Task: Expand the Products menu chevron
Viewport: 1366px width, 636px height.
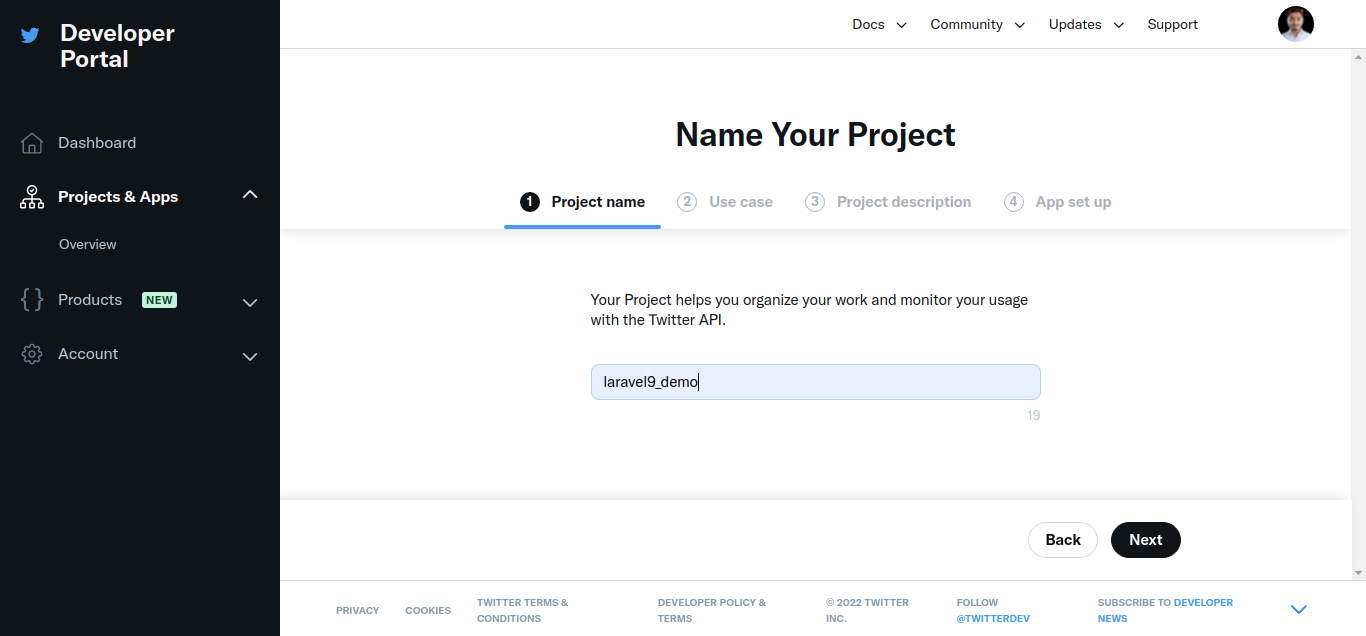Action: tap(250, 302)
